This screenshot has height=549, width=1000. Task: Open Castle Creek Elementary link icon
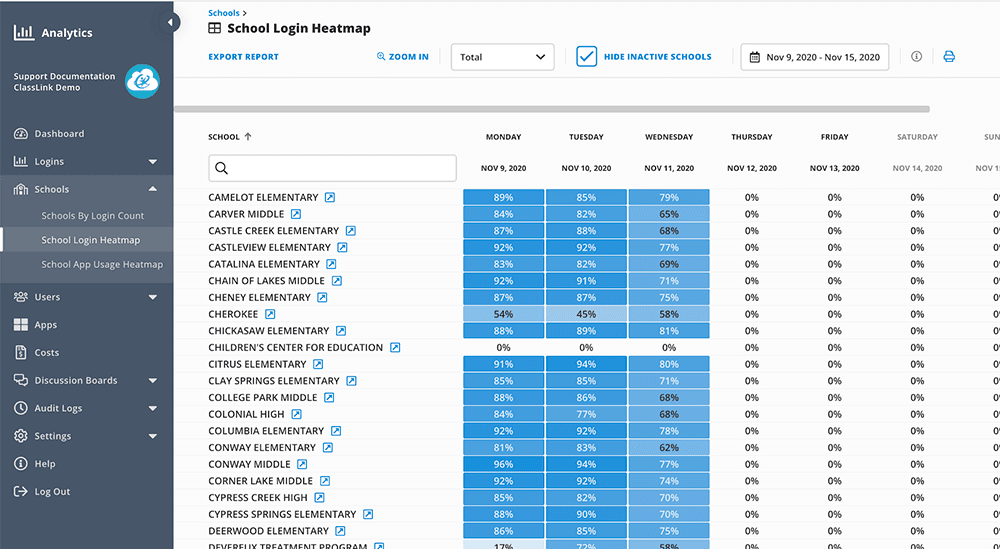(x=351, y=231)
